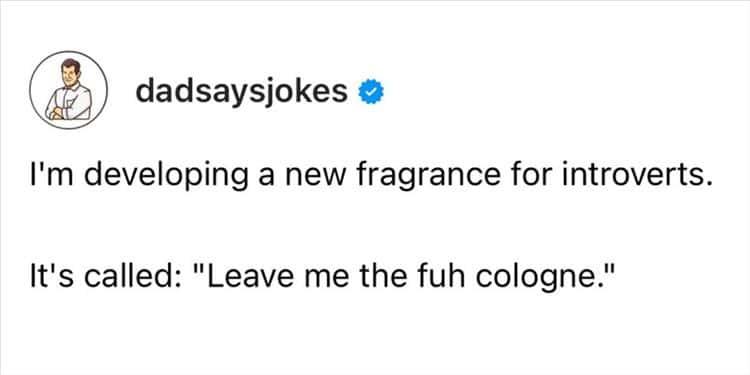This screenshot has width=750, height=375.
Task: Click the cartoon dad's face in avatar
Action: pyautogui.click(x=71, y=72)
